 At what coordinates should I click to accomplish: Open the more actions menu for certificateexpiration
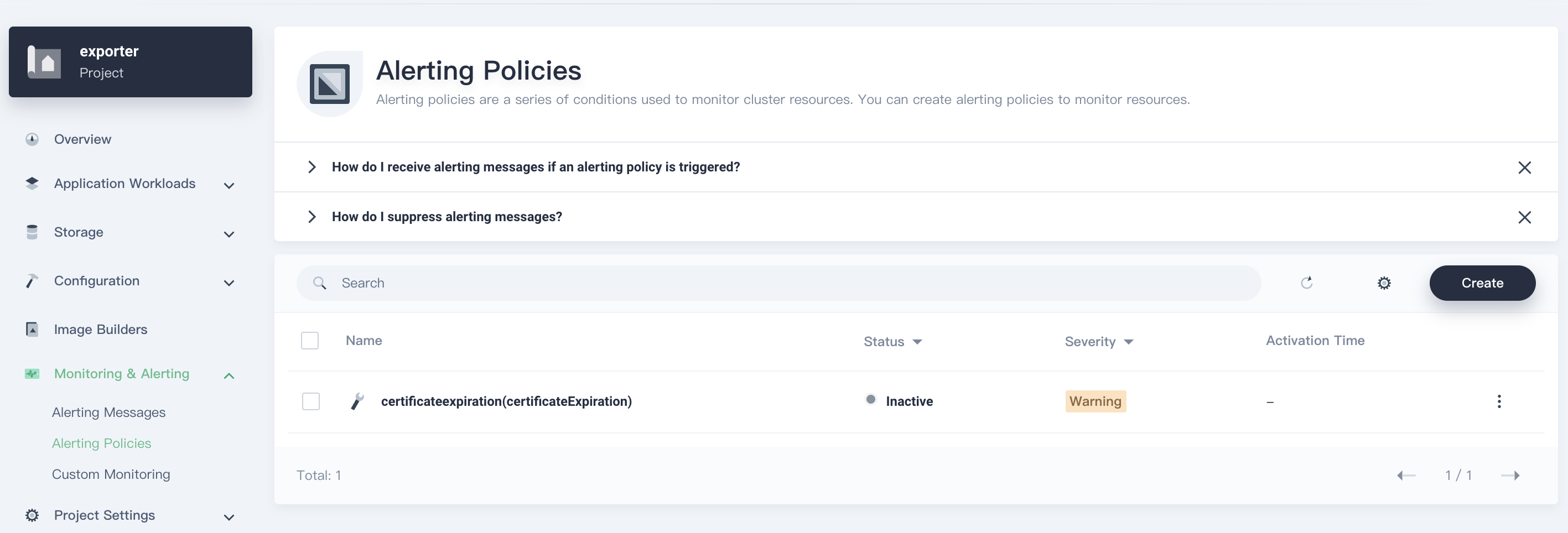[x=1500, y=401]
